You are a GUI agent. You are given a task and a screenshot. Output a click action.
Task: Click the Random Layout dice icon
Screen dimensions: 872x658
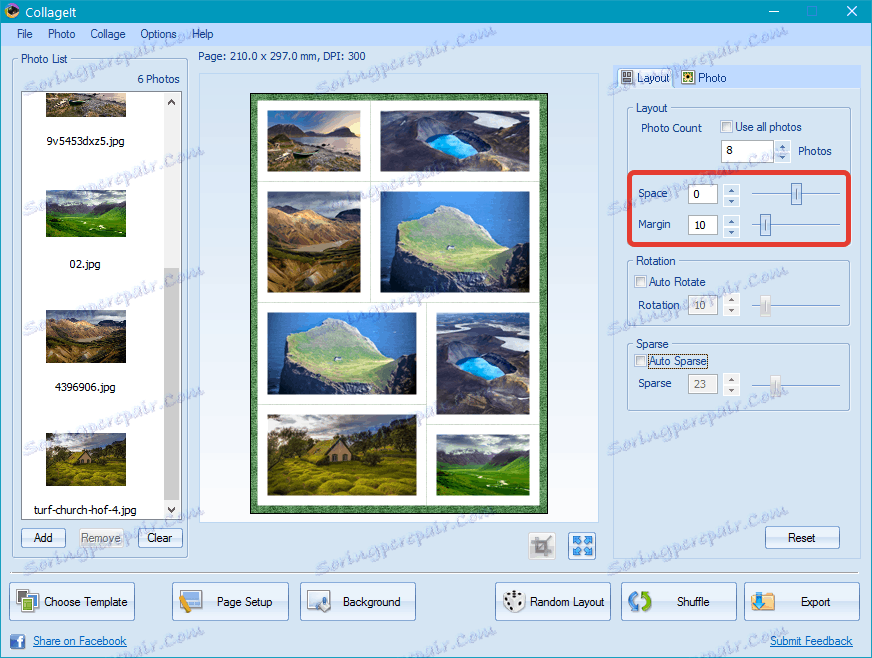point(513,601)
